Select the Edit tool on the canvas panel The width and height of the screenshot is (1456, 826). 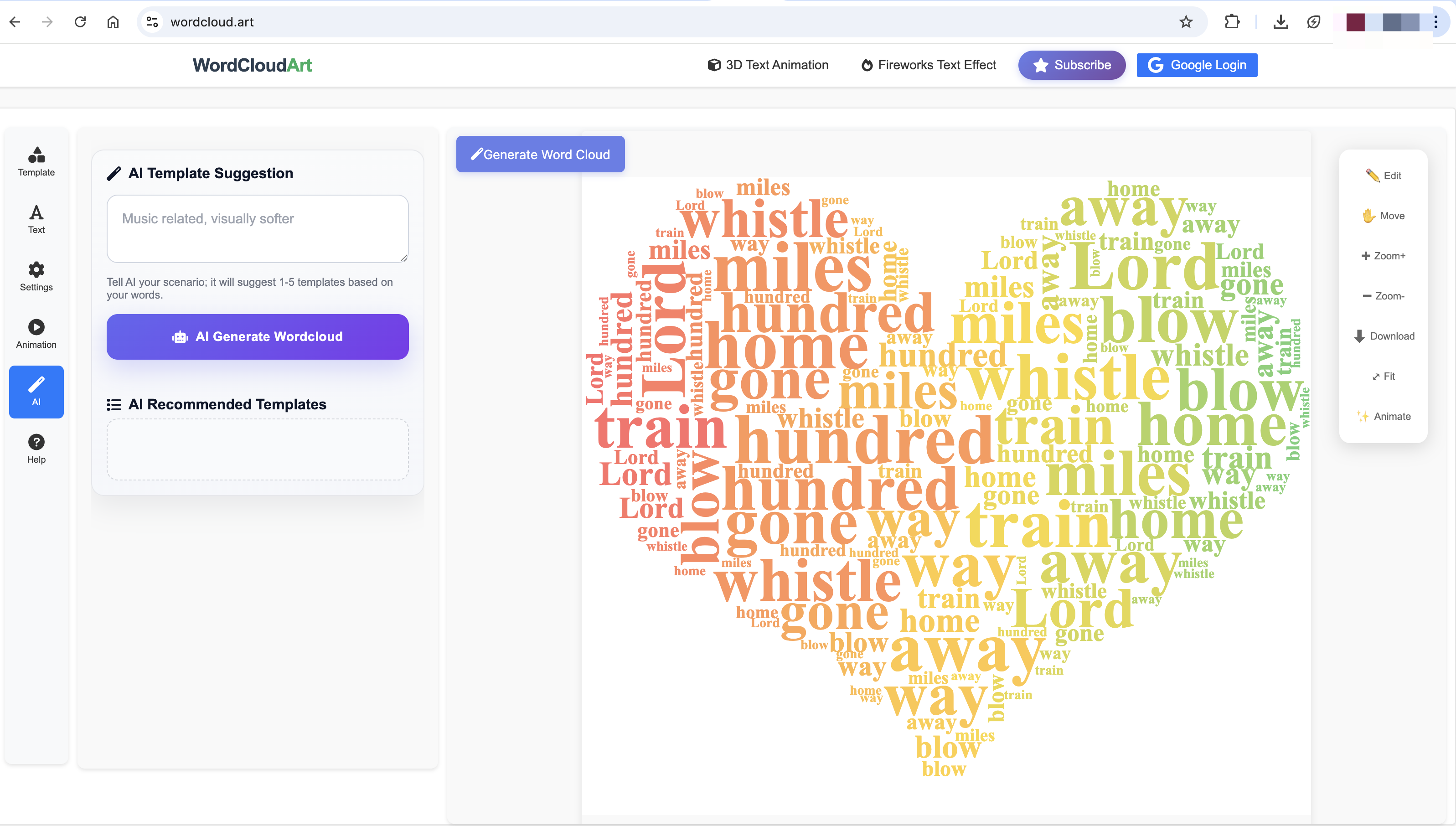tap(1384, 176)
